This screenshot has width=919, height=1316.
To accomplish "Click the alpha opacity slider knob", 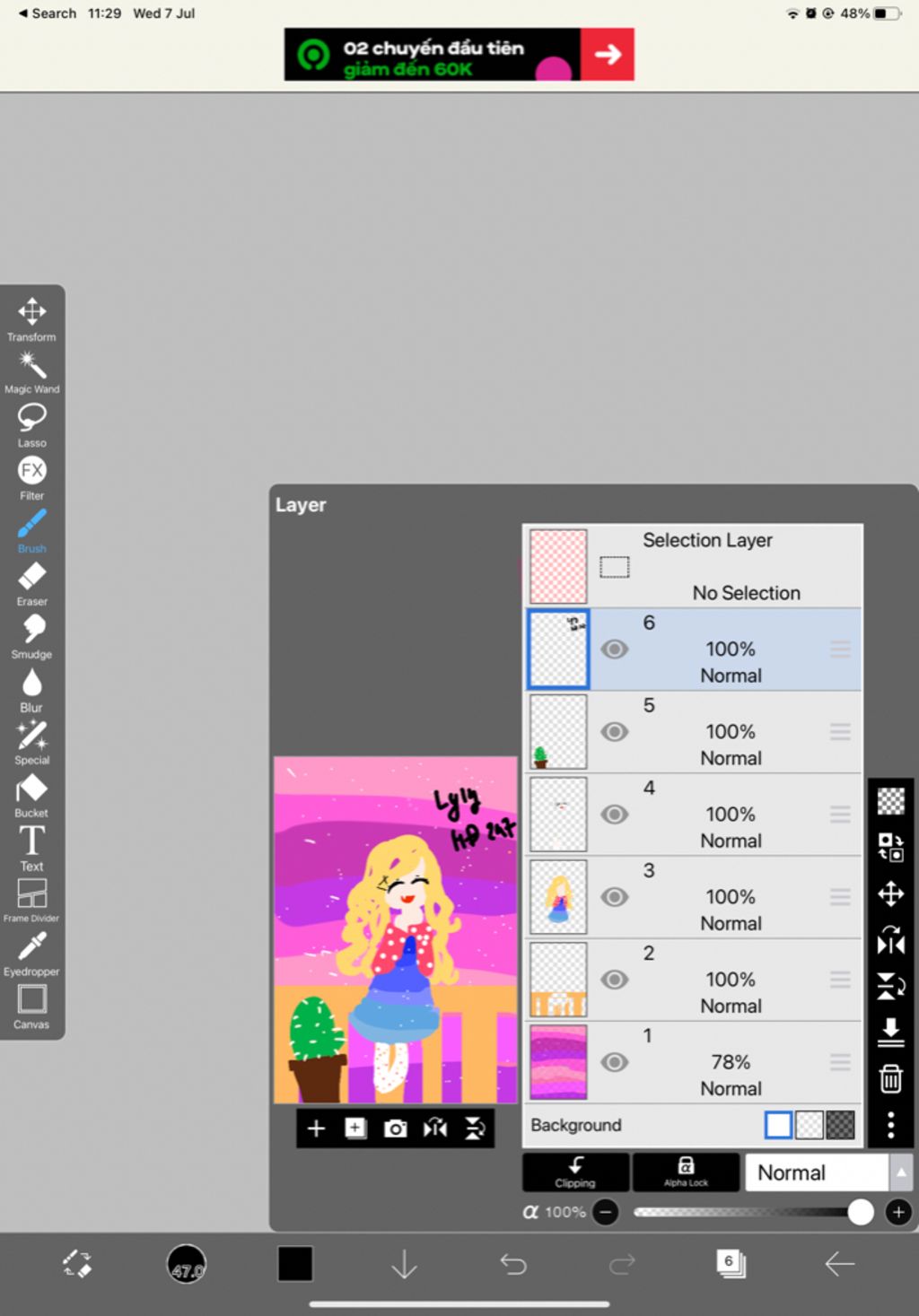I will pyautogui.click(x=860, y=1212).
